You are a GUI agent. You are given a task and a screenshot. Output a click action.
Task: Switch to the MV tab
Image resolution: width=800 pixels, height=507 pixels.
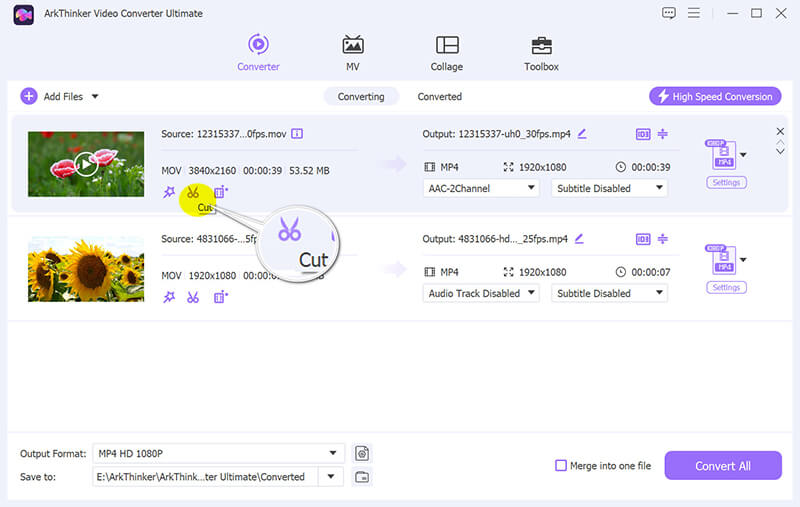[353, 53]
